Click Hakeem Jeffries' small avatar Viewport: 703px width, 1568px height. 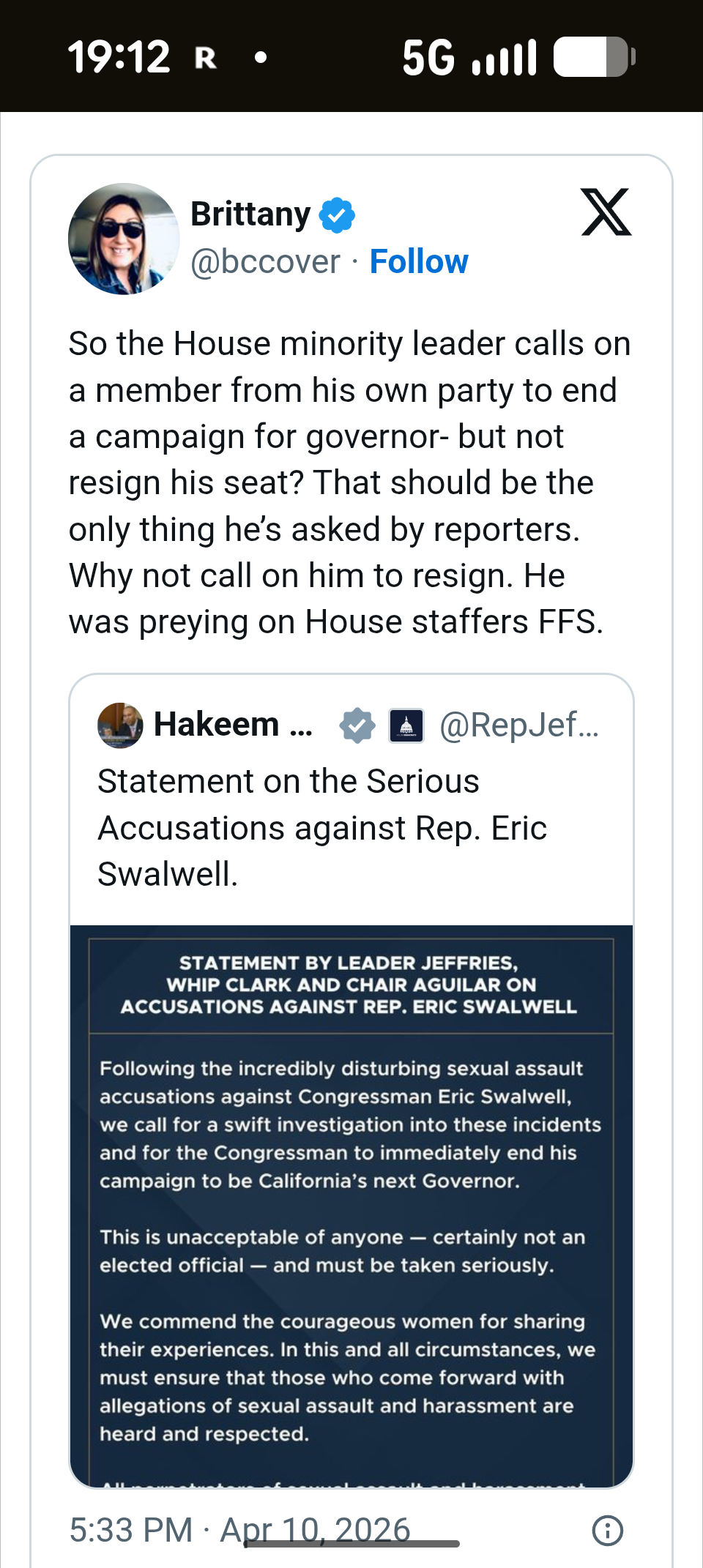[120, 725]
